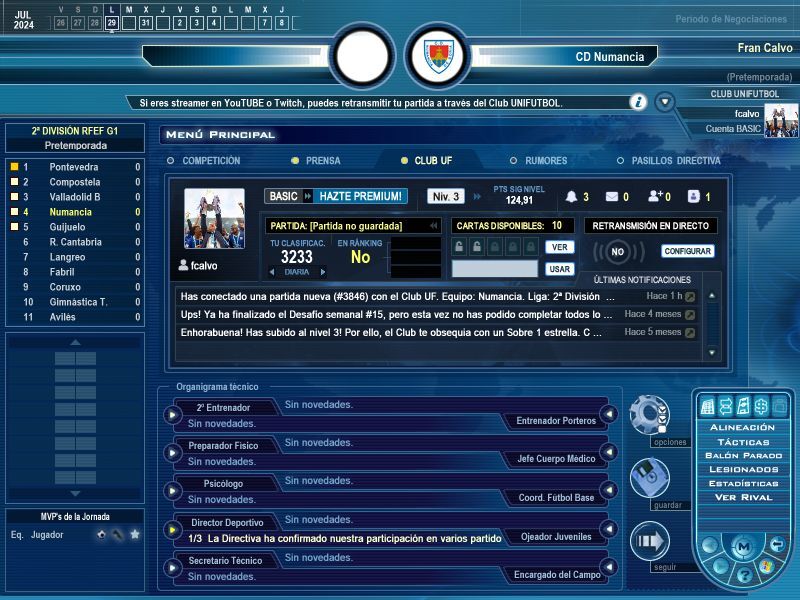This screenshot has height=600, width=800.
Task: Open the notifications bell icon
Action: tap(571, 196)
